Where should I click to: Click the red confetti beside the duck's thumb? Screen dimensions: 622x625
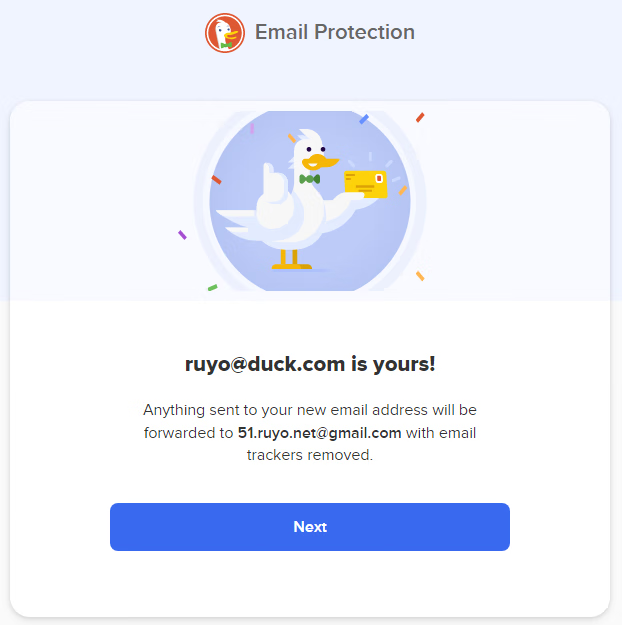point(216,179)
